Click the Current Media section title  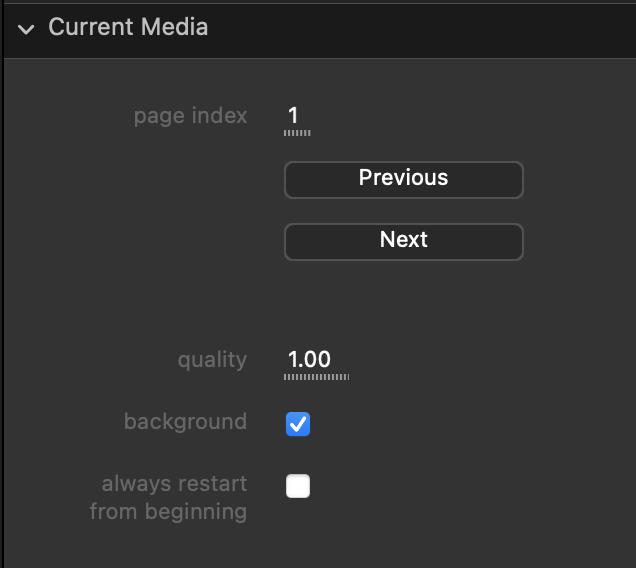[x=128, y=27]
